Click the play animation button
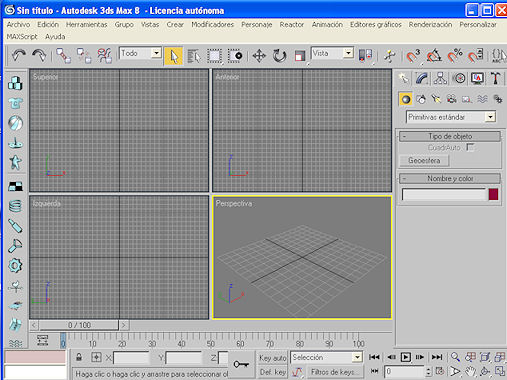The height and width of the screenshot is (380, 507). coord(405,357)
